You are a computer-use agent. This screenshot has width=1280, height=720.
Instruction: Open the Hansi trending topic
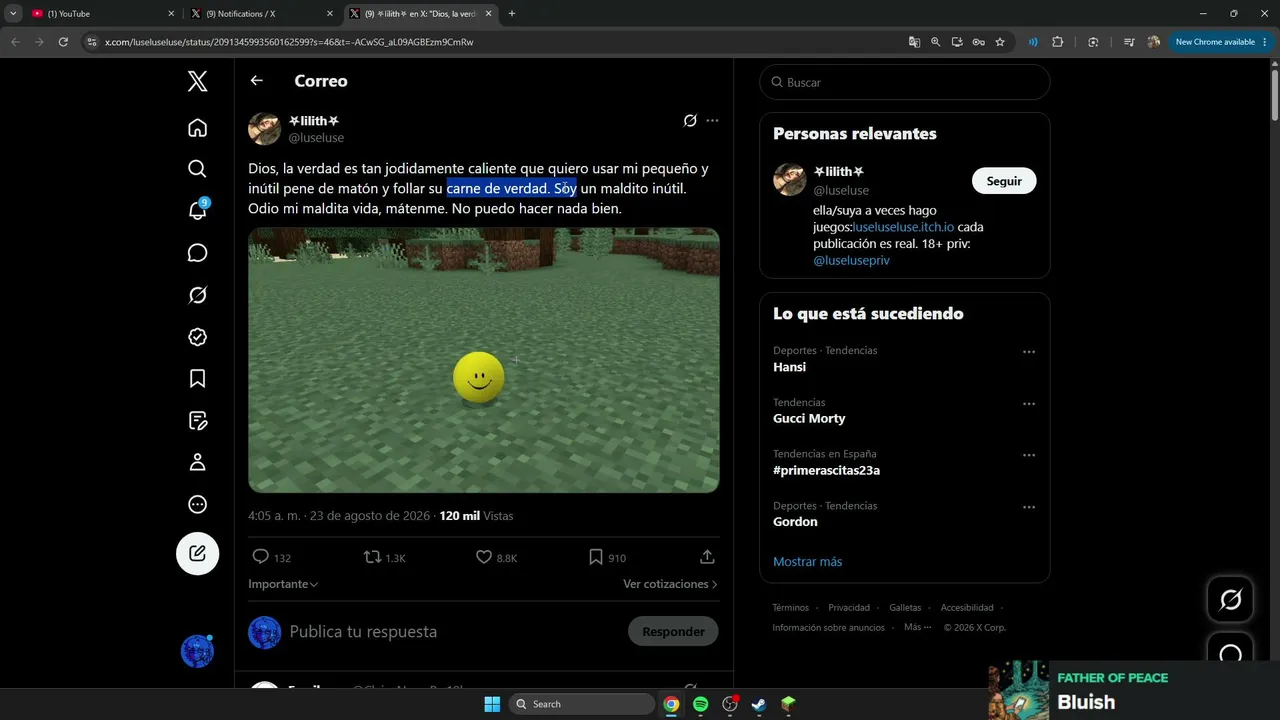coord(790,367)
